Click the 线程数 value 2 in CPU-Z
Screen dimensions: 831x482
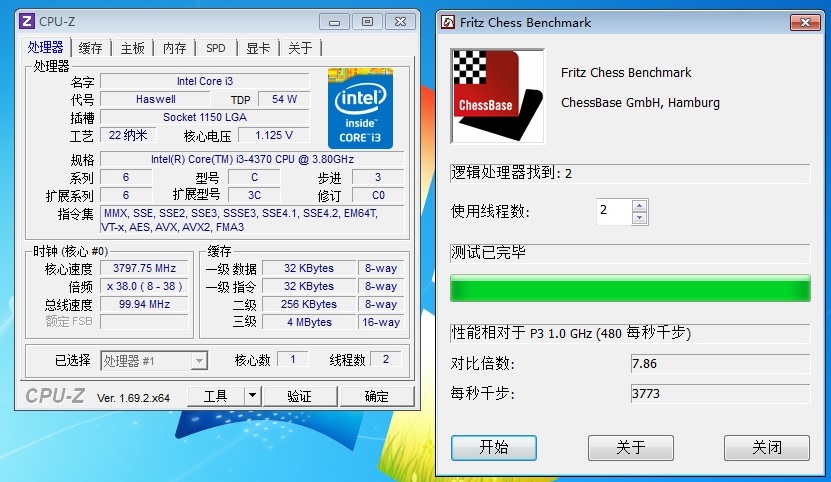point(386,360)
